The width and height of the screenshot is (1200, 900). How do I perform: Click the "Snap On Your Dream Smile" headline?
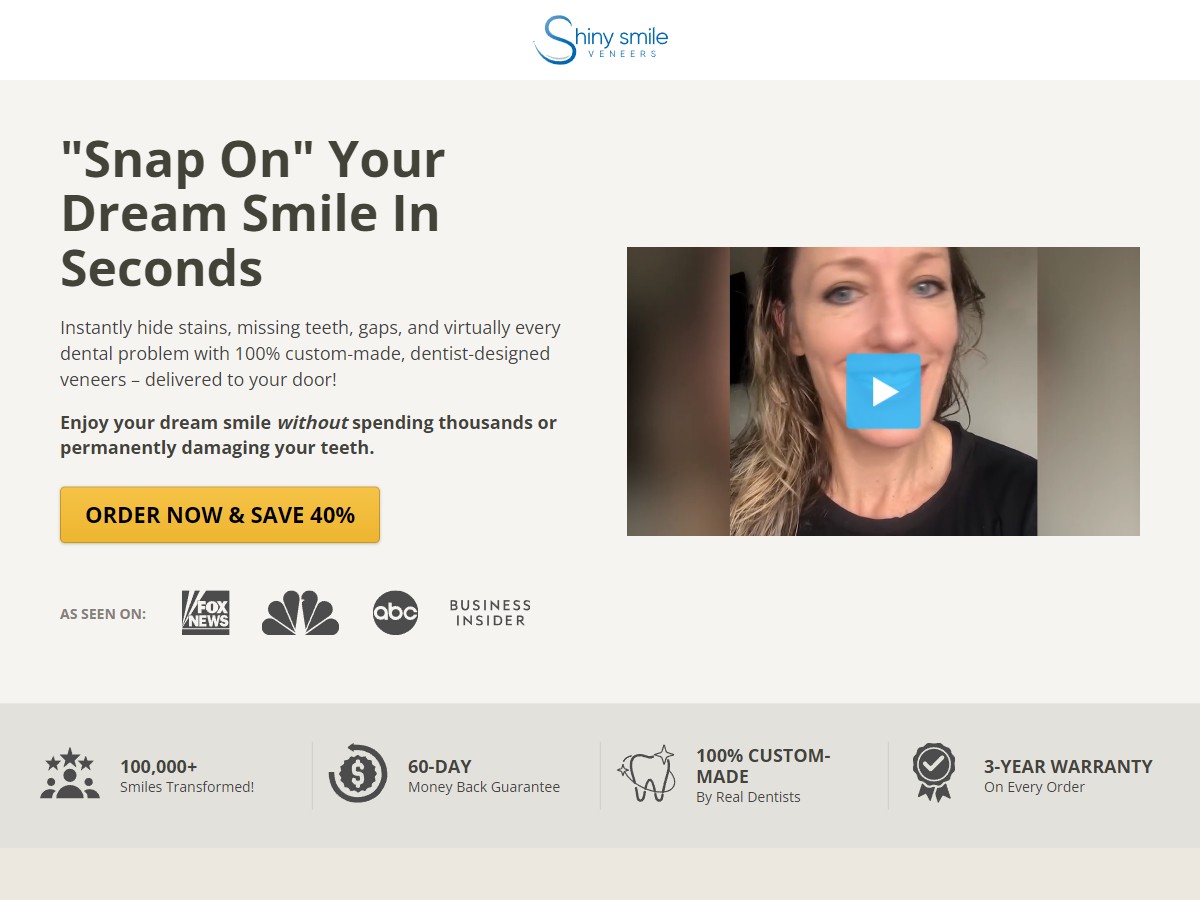(x=253, y=213)
